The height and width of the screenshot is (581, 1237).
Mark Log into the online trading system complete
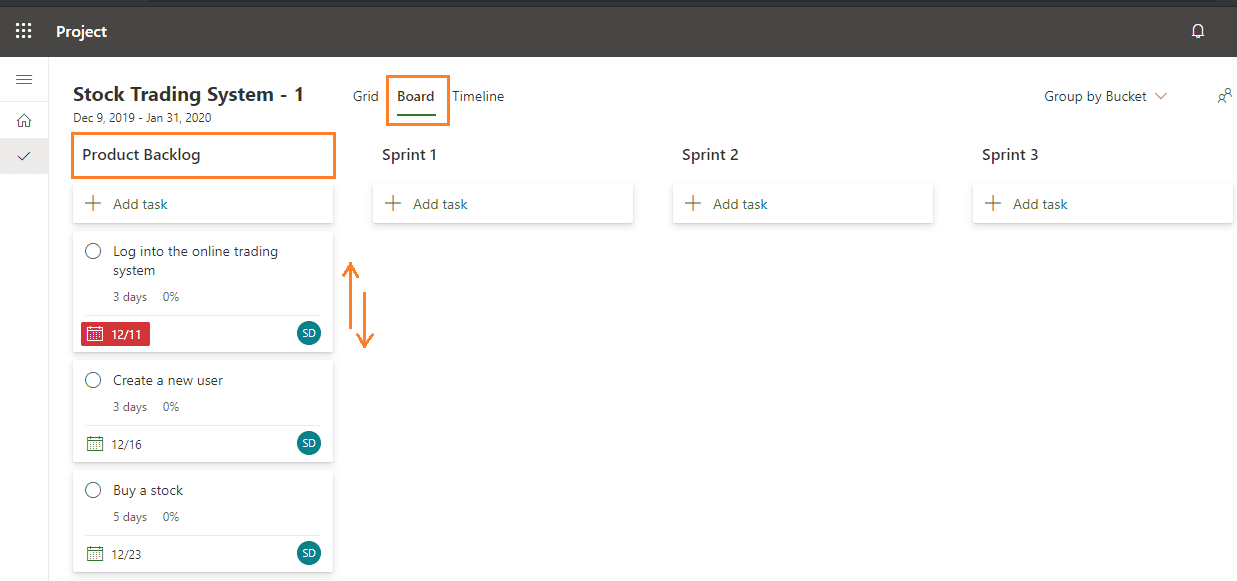(93, 251)
